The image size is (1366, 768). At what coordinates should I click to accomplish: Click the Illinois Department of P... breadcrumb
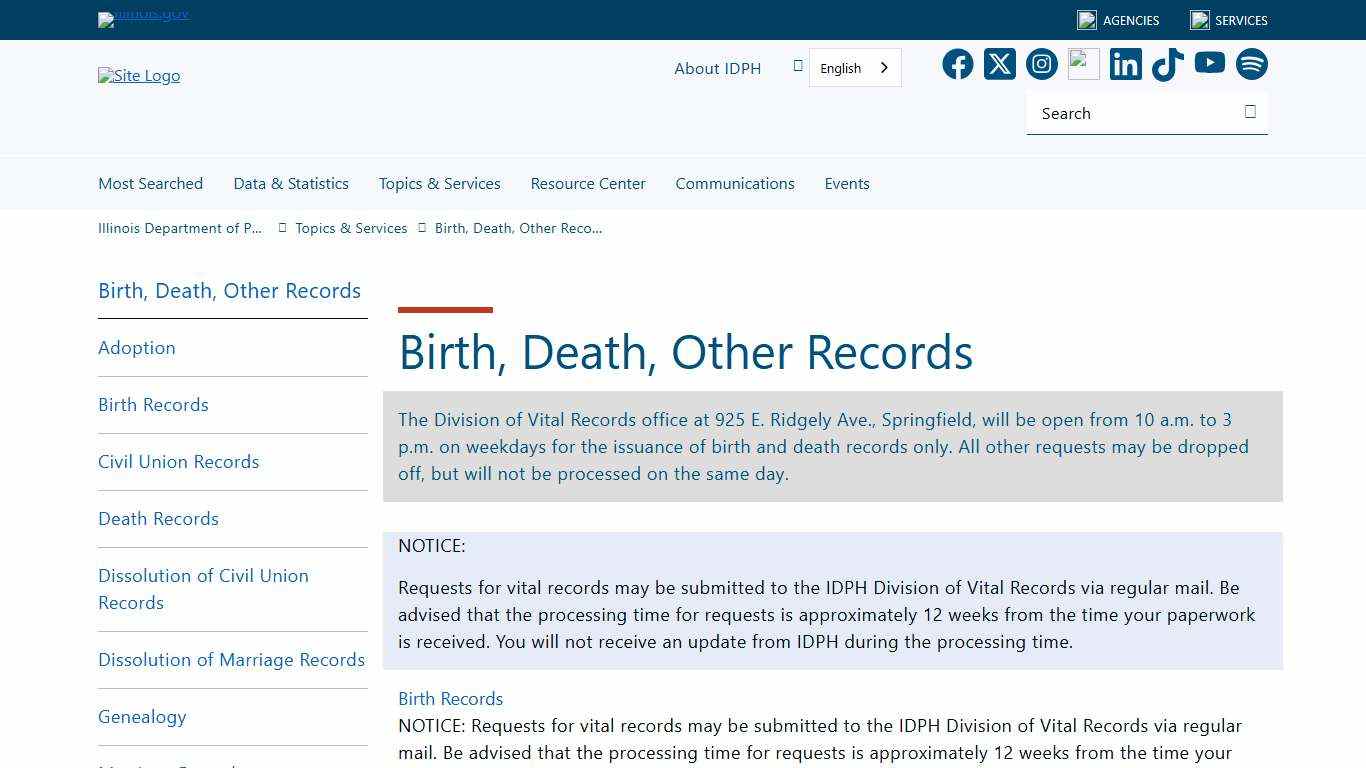coord(179,228)
